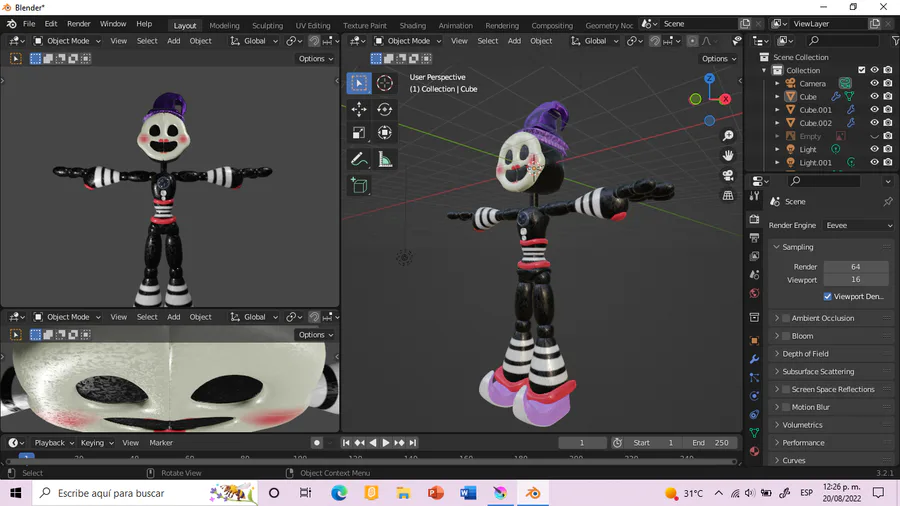Hide the Cube object in viewport
The image size is (900, 506).
pos(874,96)
